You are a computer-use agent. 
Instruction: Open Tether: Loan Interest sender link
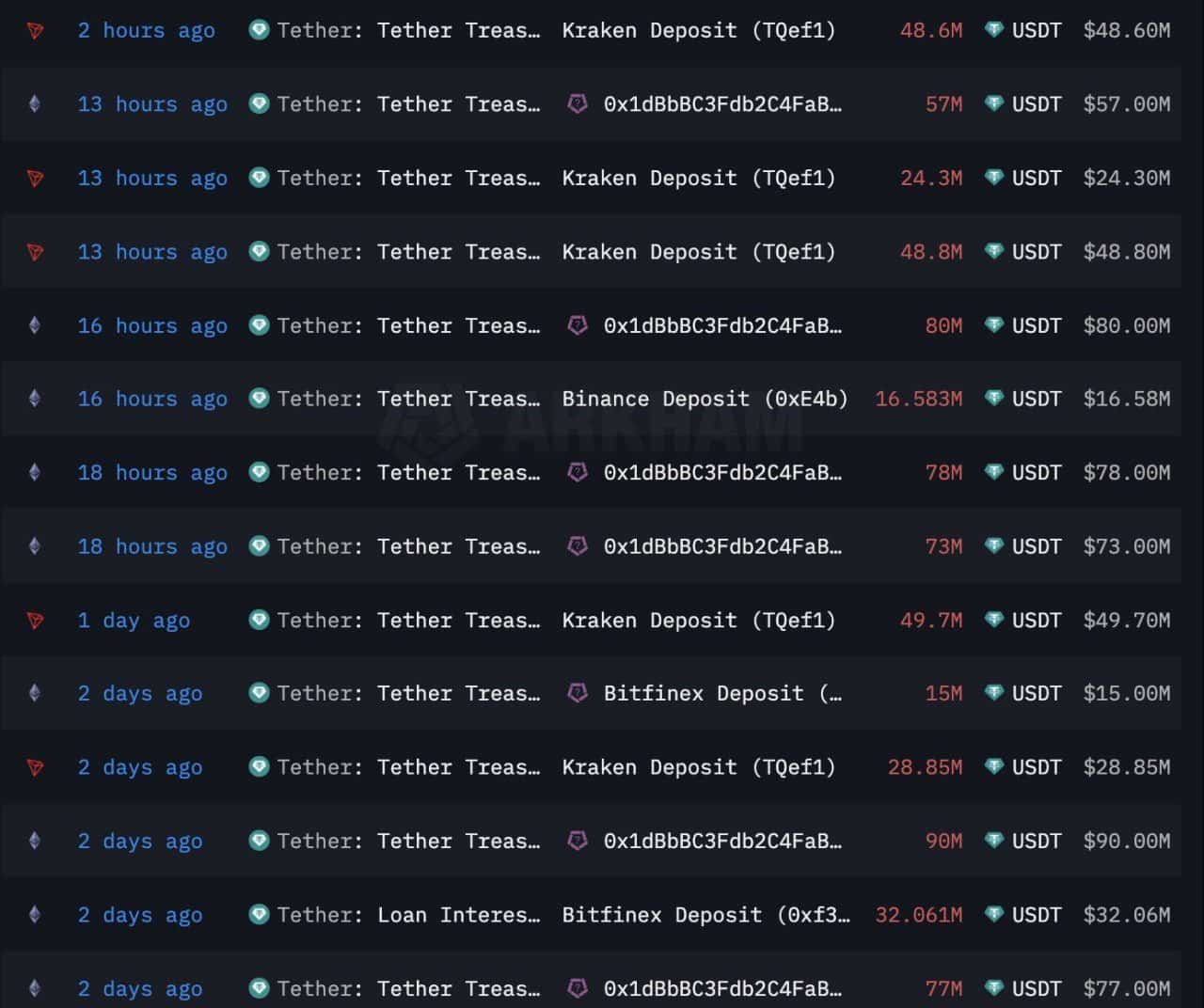click(408, 915)
